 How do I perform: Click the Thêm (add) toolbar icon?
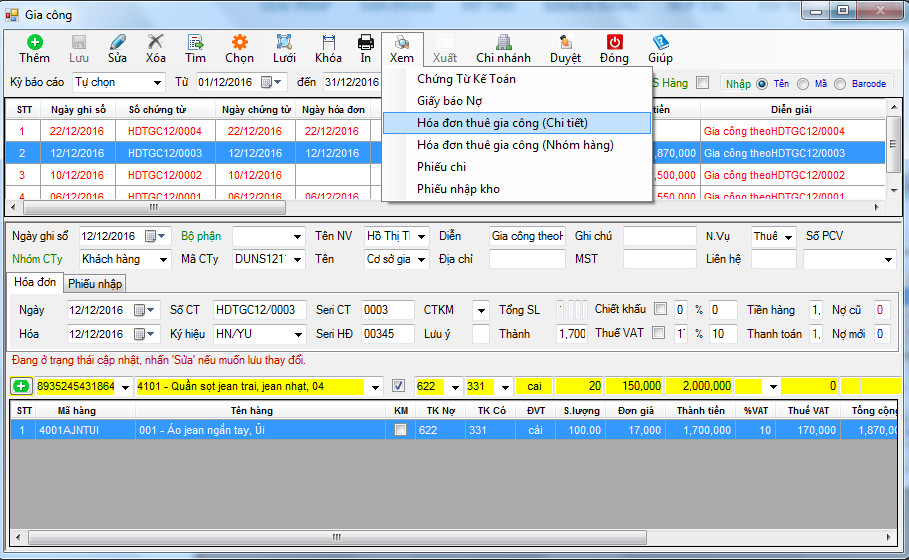(34, 42)
